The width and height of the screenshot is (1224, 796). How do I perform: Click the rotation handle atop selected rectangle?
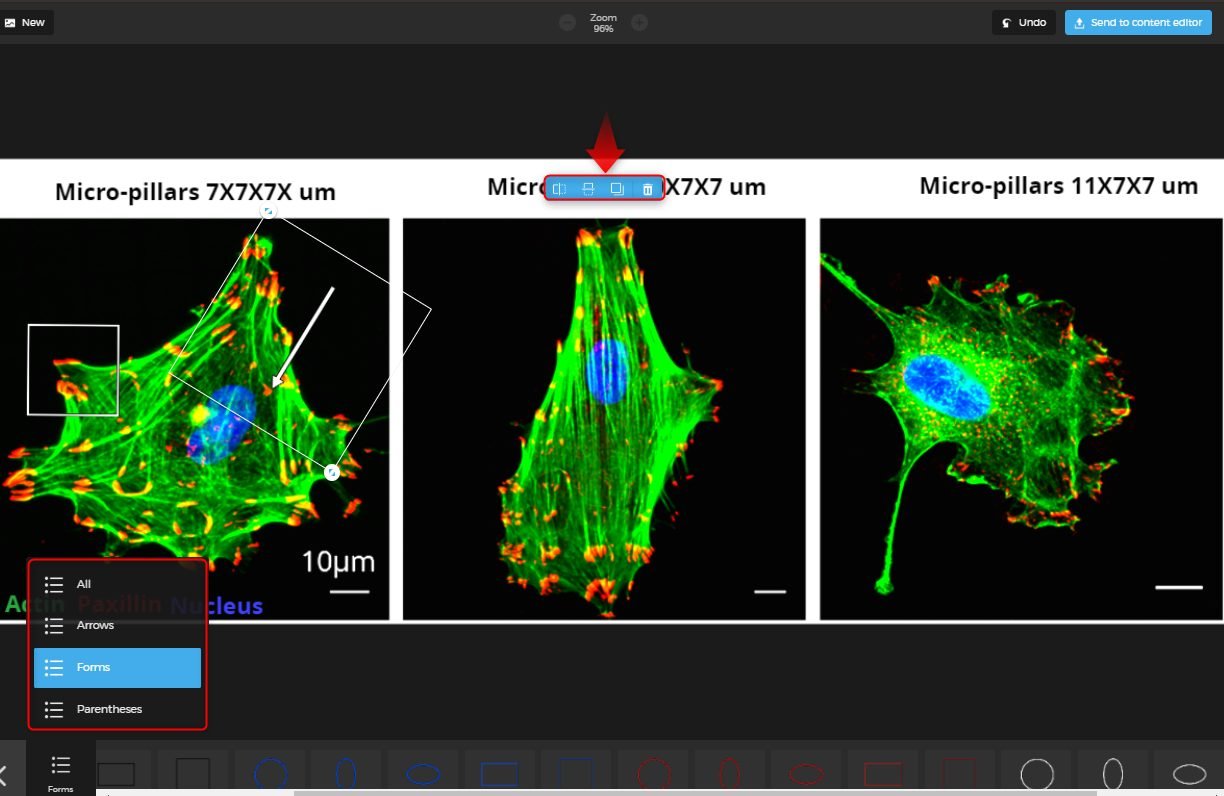[268, 212]
